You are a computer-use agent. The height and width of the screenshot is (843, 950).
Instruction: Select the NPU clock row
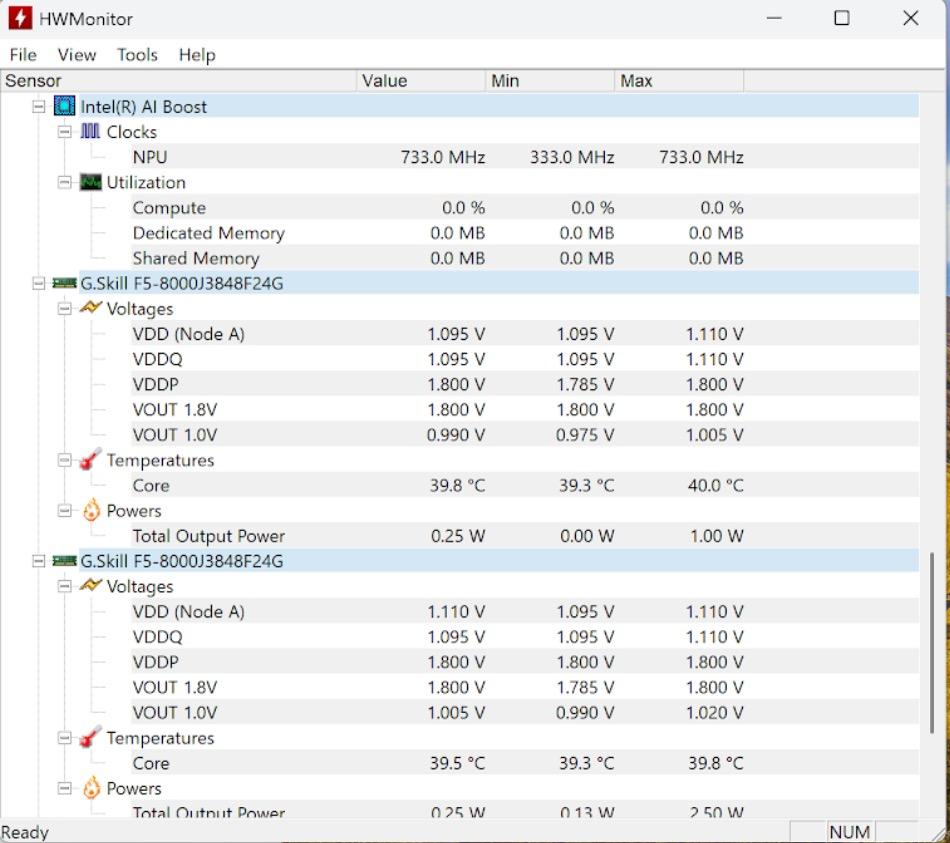[150, 157]
